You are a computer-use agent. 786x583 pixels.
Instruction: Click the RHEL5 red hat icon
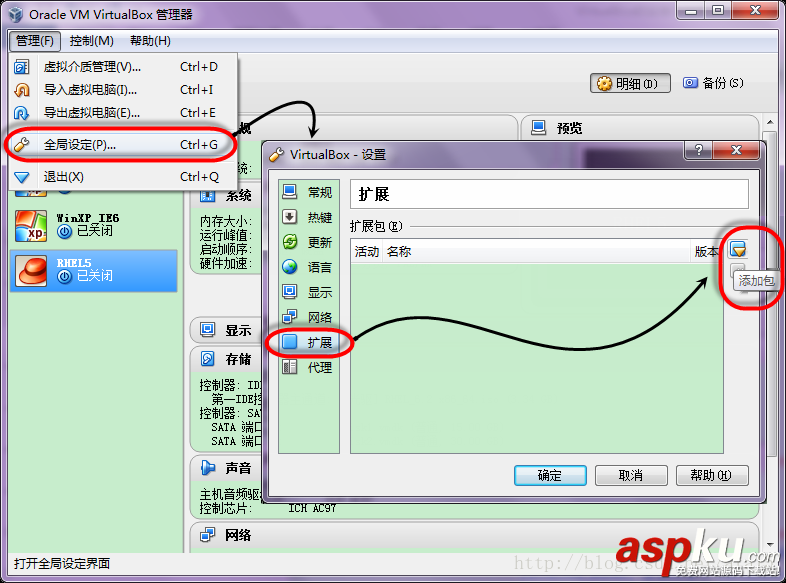click(x=31, y=271)
